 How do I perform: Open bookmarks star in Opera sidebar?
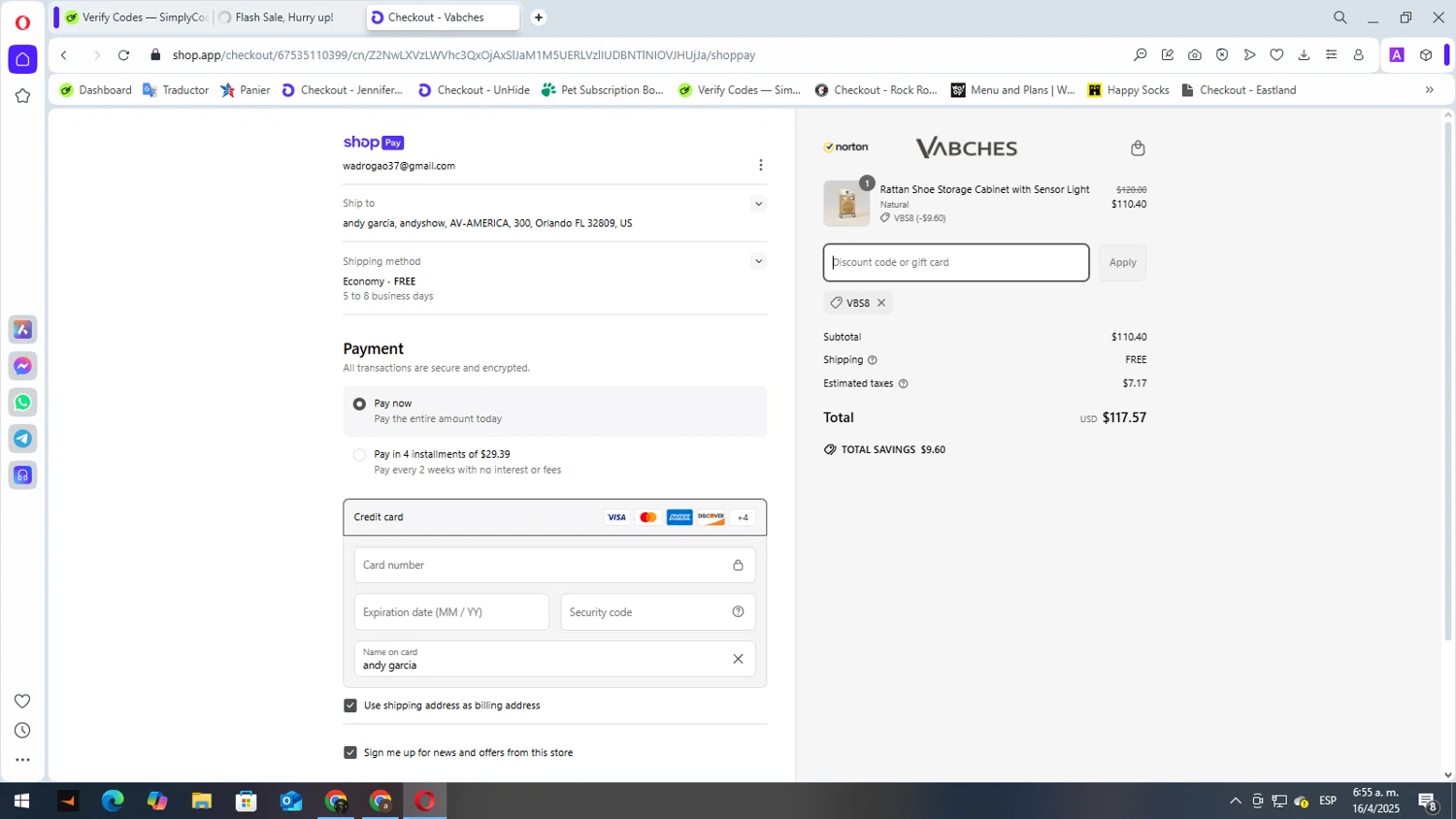[x=22, y=95]
